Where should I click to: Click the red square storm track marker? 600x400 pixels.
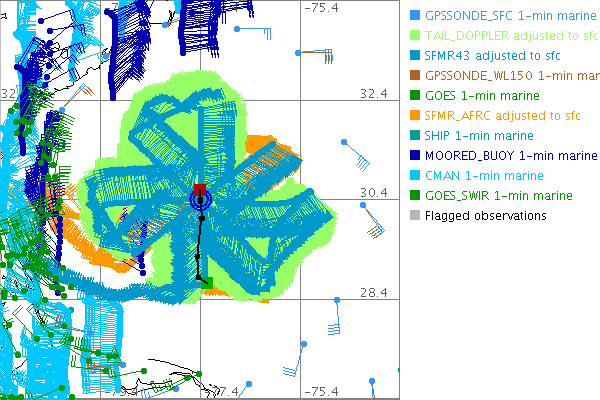[199, 189]
